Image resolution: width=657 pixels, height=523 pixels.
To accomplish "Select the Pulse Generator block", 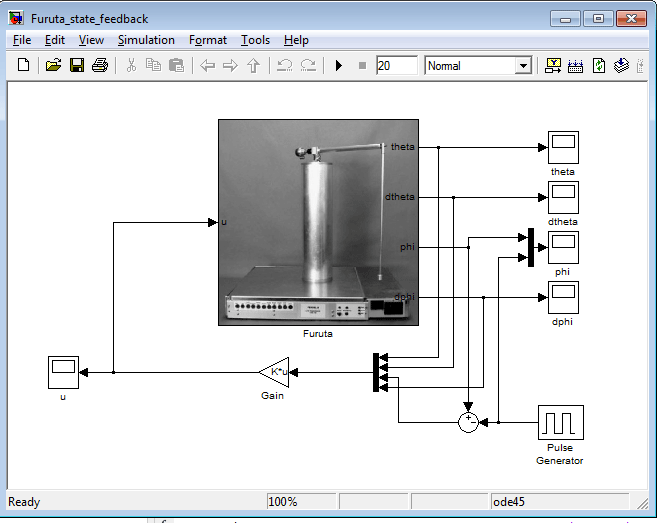I will point(560,423).
